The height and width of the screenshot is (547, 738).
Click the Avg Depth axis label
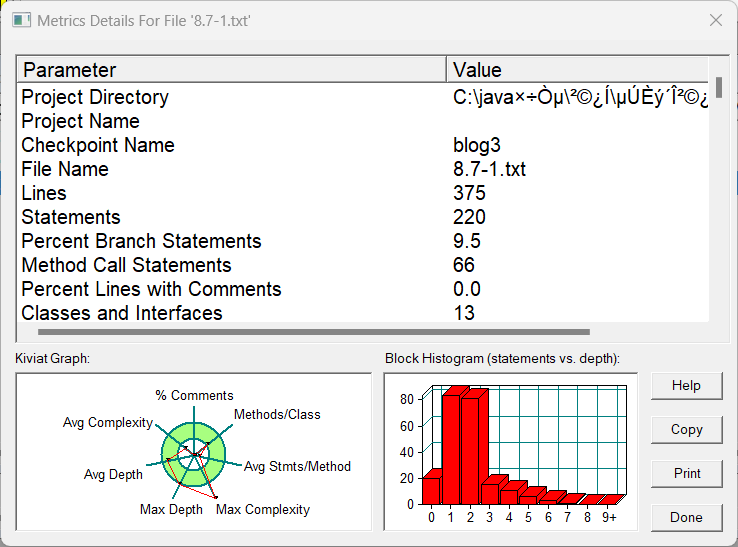(x=113, y=474)
